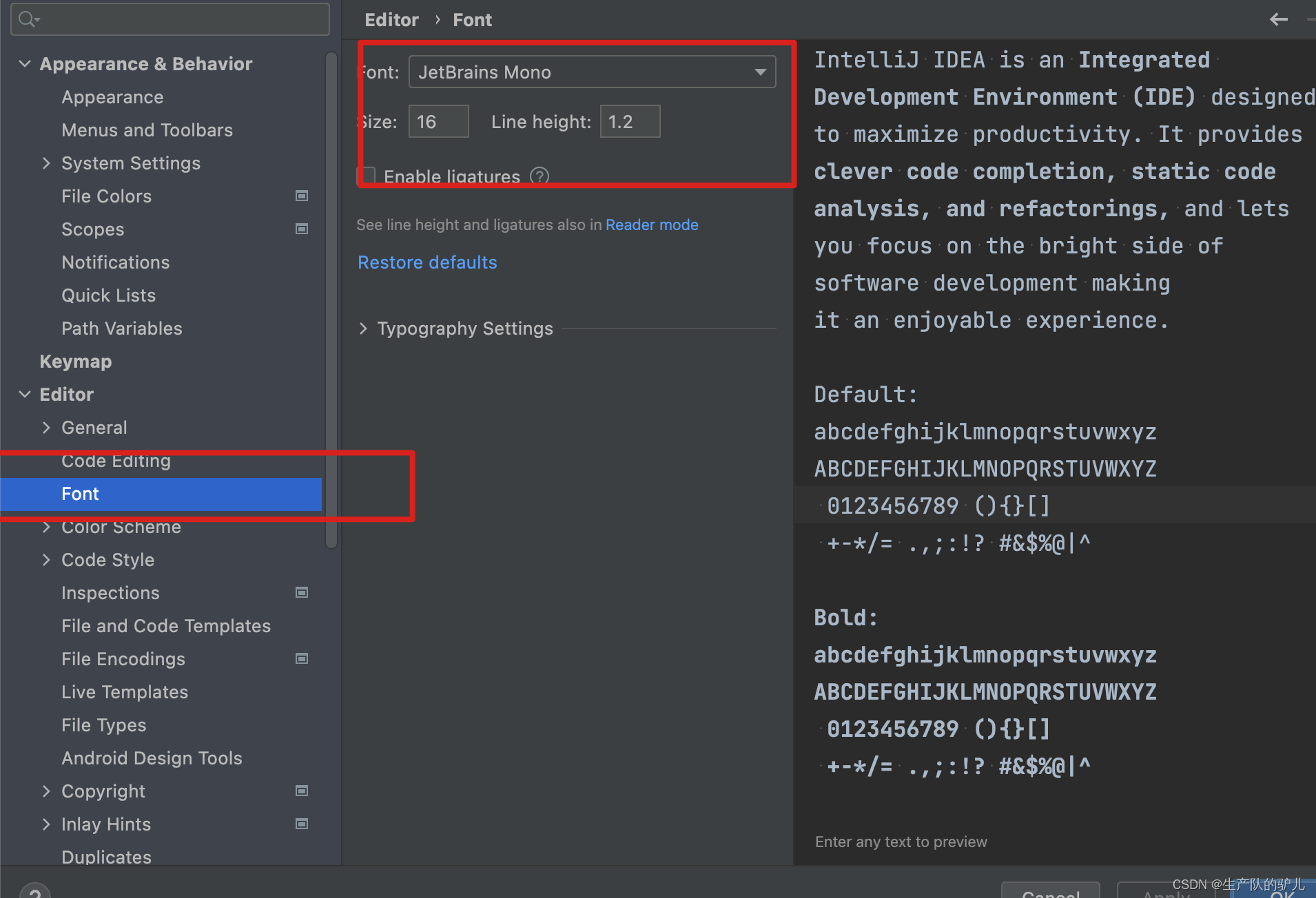
Task: Open File Colors settings
Action: coord(106,196)
